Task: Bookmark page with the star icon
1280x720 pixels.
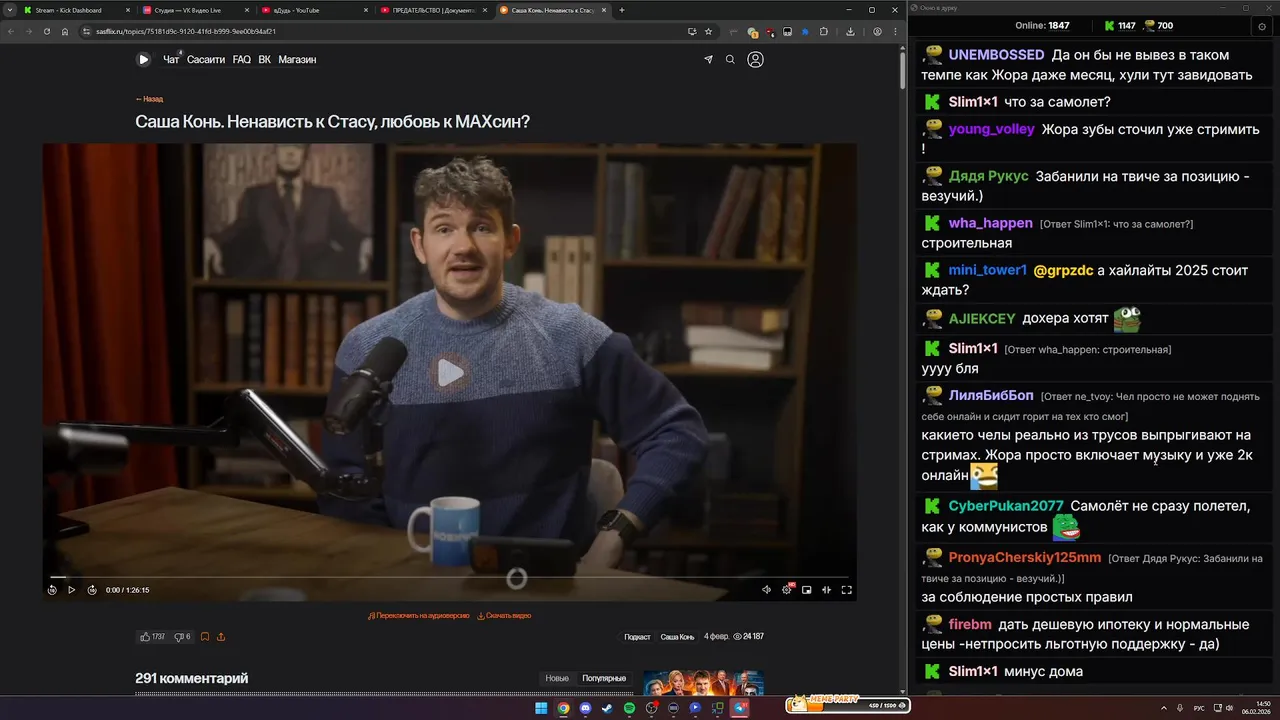Action: pyautogui.click(x=708, y=31)
